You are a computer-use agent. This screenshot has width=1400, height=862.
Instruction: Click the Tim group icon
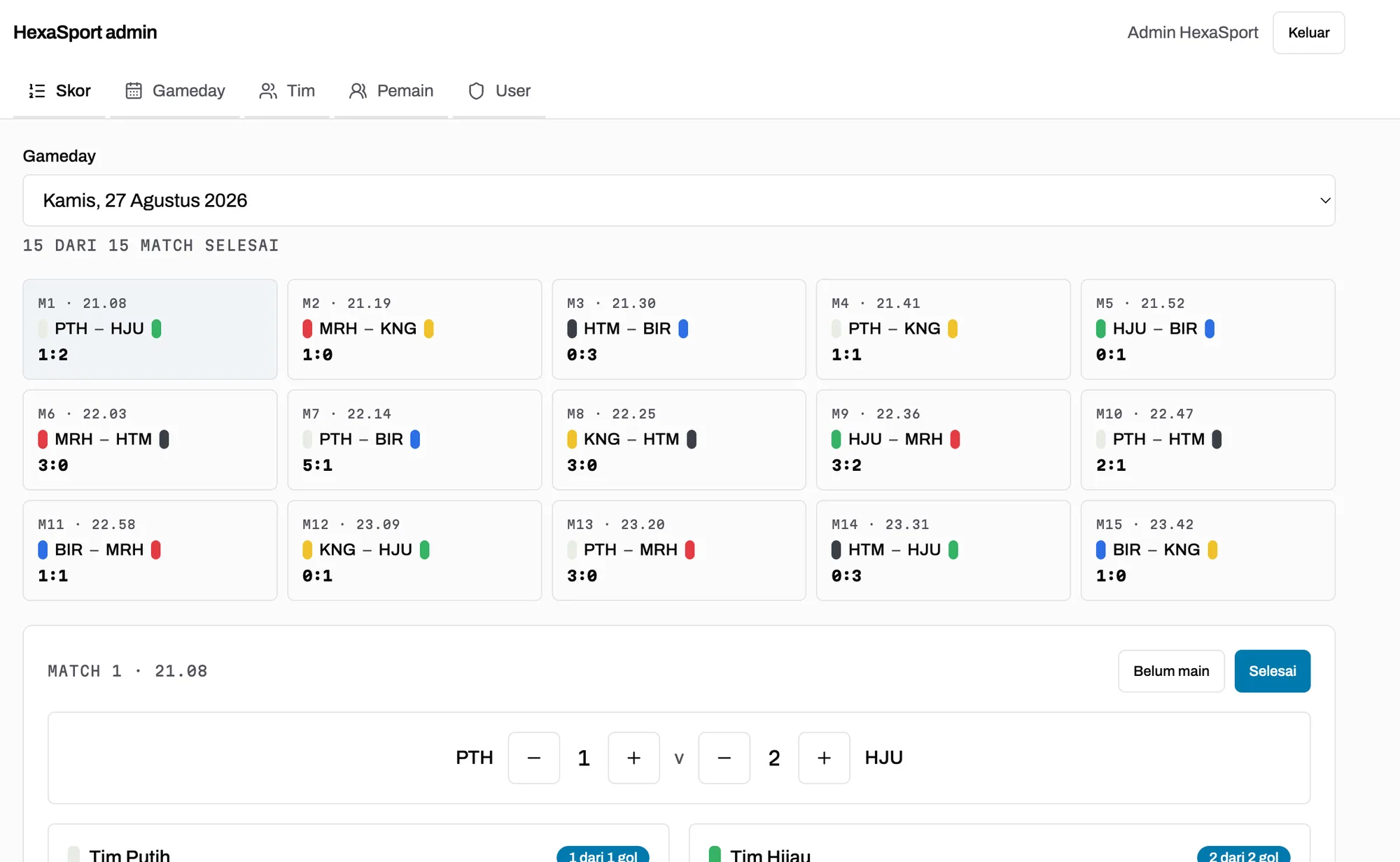tap(268, 91)
